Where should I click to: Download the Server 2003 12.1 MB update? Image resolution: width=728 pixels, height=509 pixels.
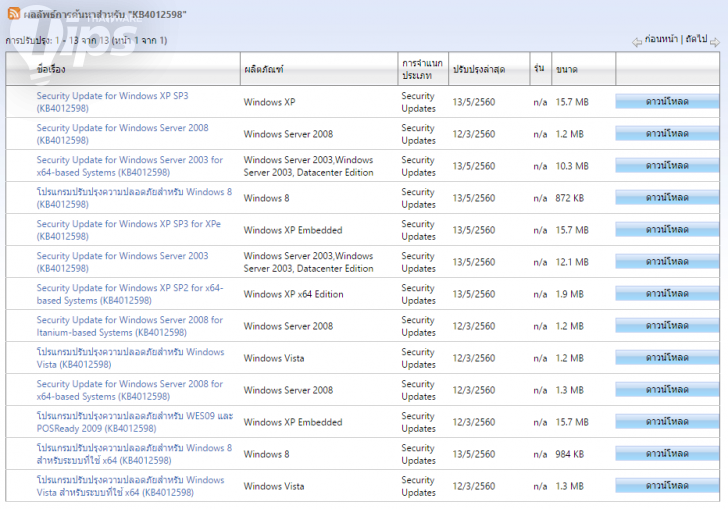click(x=667, y=261)
